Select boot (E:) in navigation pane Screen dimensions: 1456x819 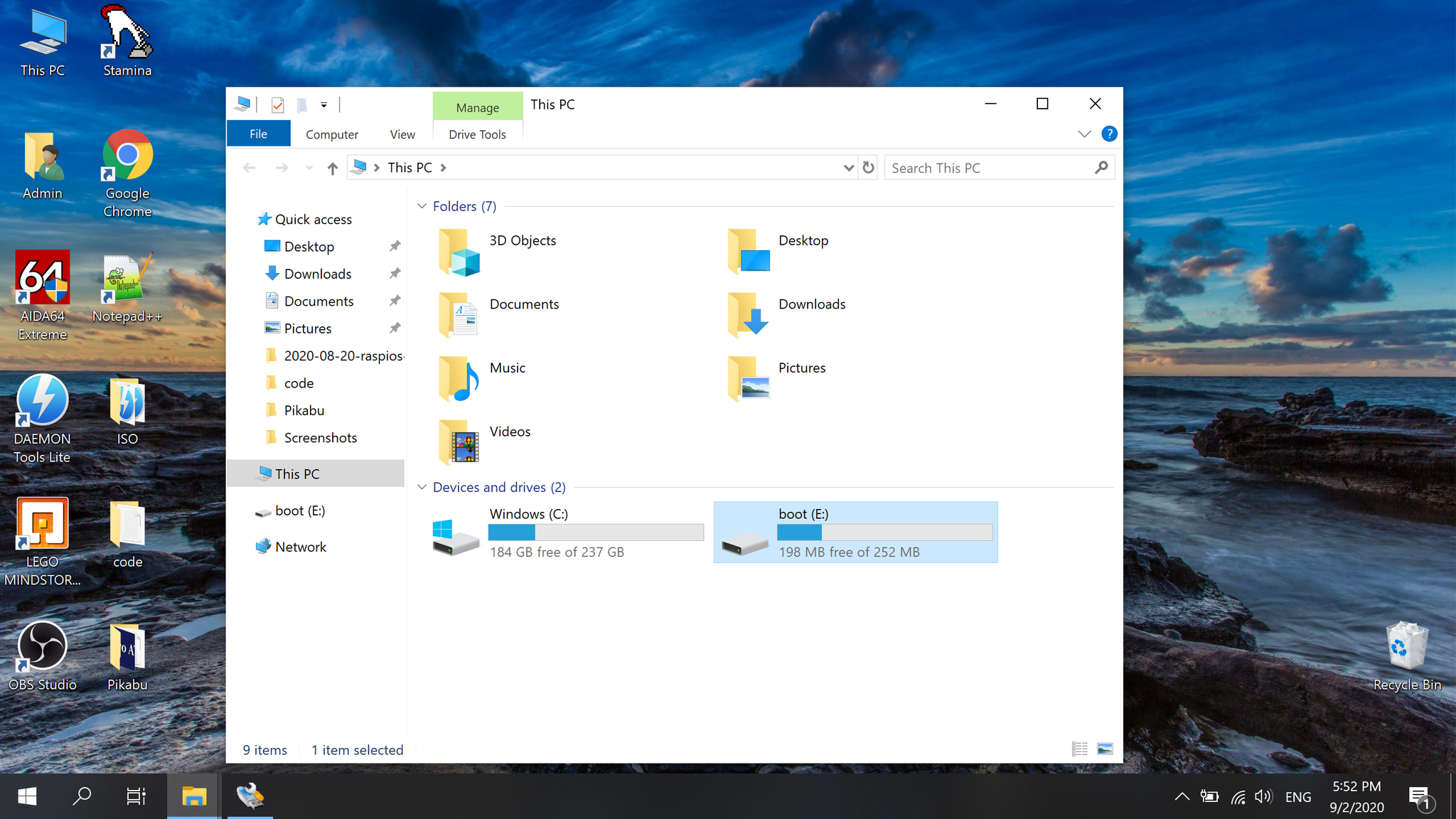point(299,510)
